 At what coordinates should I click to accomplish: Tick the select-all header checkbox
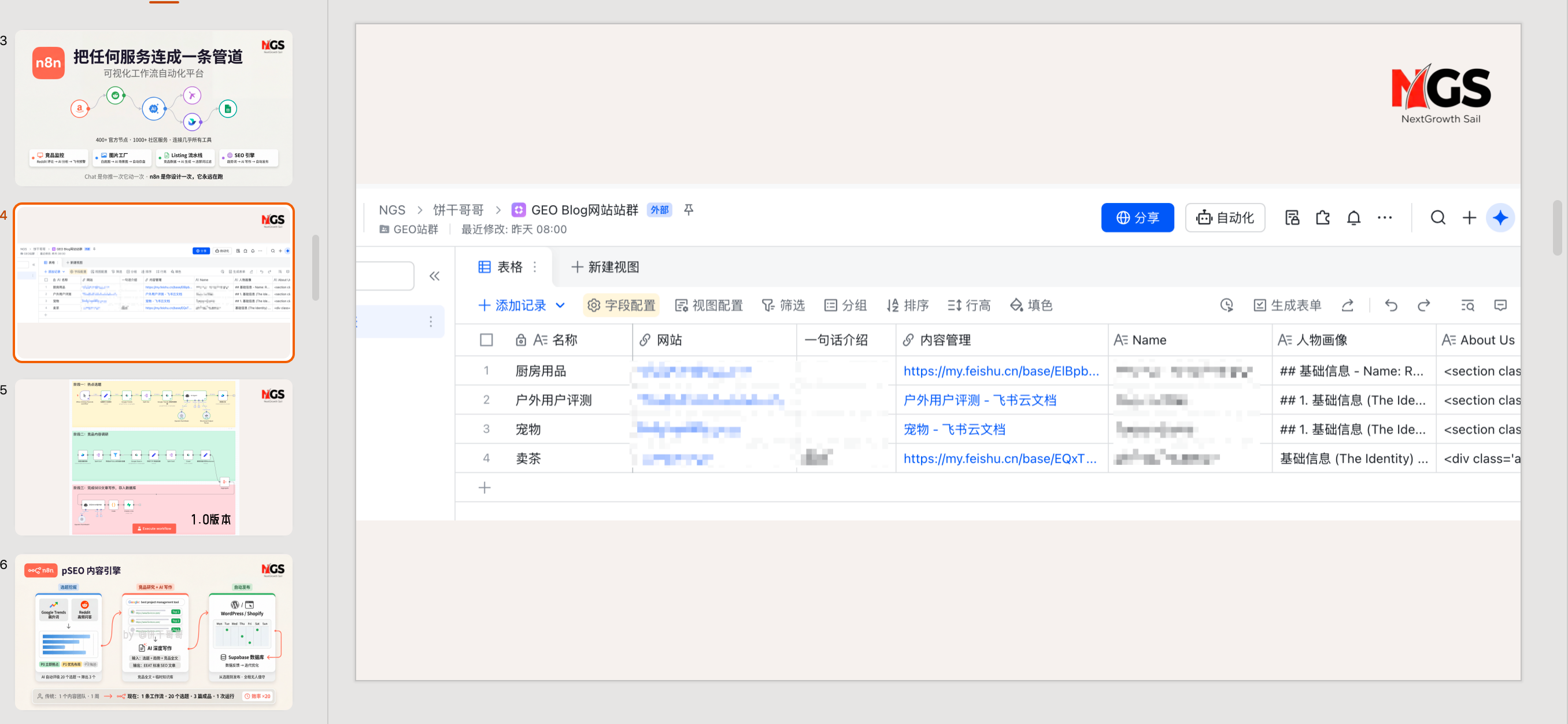pos(486,340)
